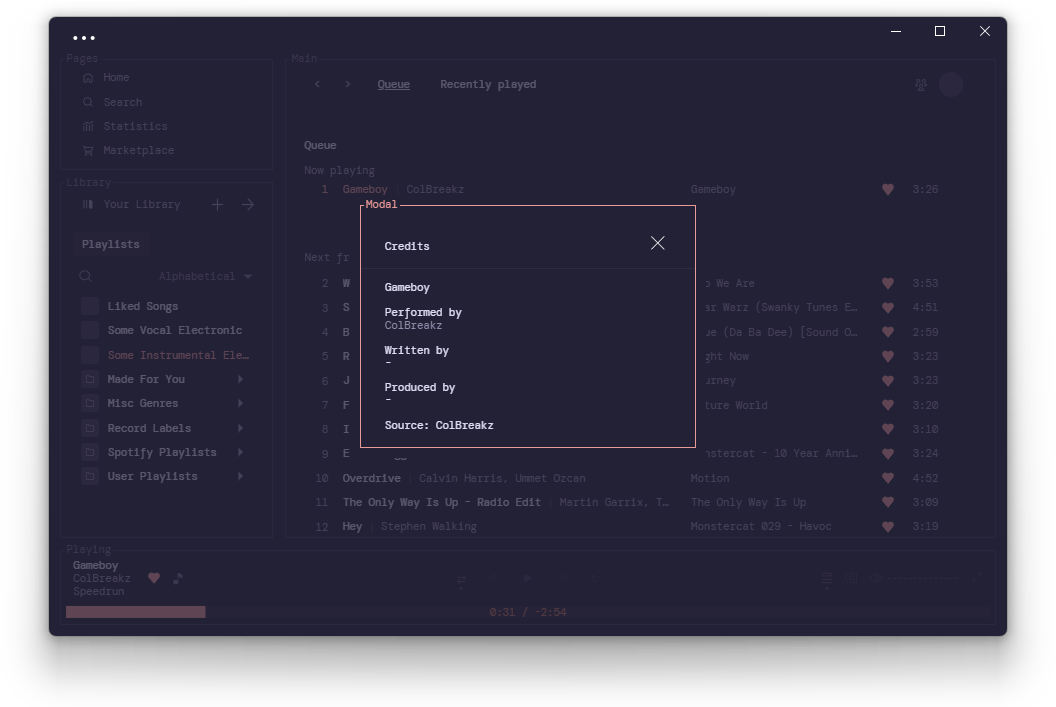
Task: Click the plus icon next to Your Library
Action: (x=217, y=204)
